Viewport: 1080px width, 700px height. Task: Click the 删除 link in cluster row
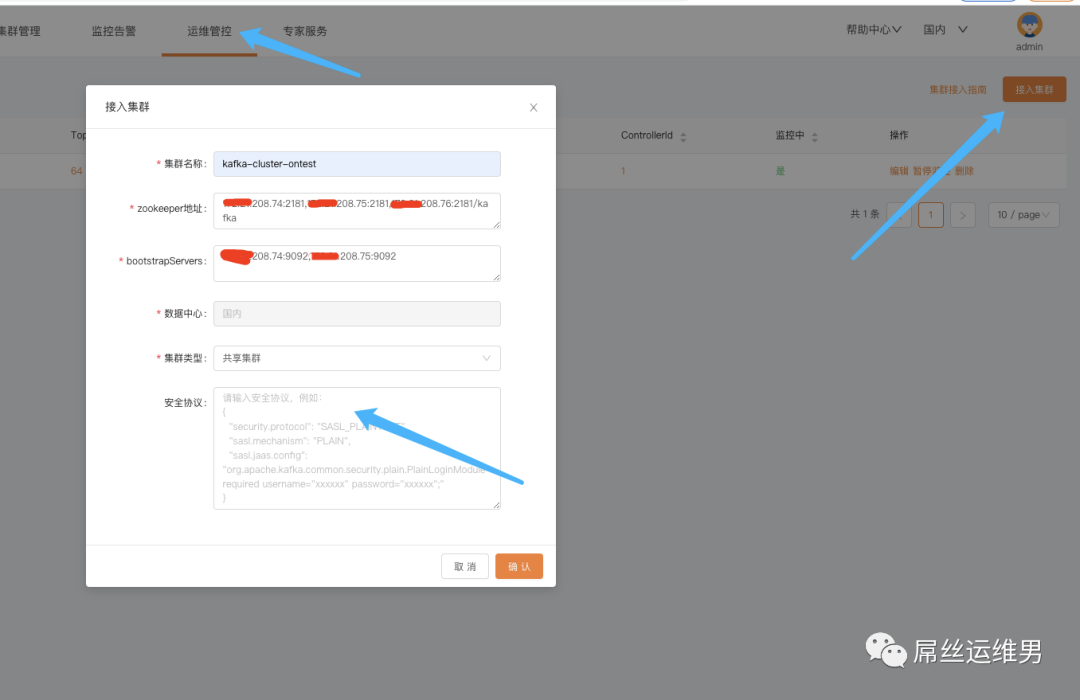964,171
